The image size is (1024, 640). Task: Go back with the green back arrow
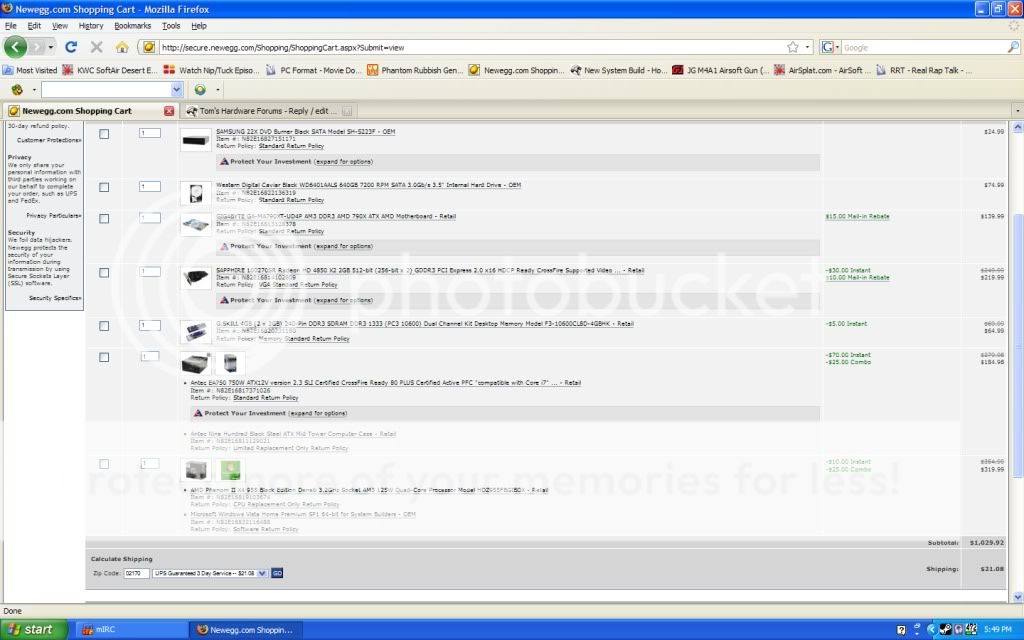(x=15, y=47)
